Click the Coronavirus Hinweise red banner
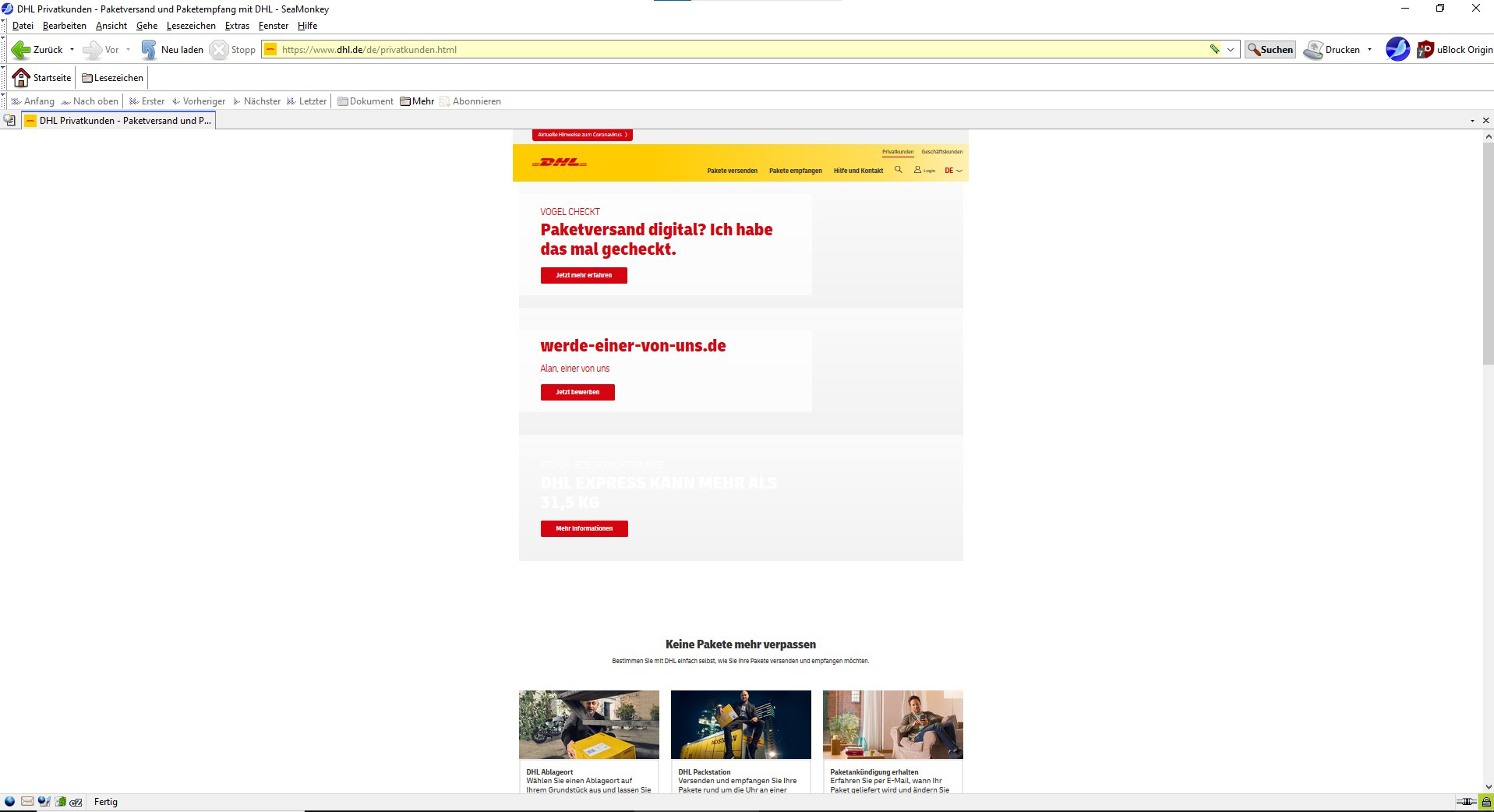Screen dimensions: 1494x812 (x=582, y=135)
